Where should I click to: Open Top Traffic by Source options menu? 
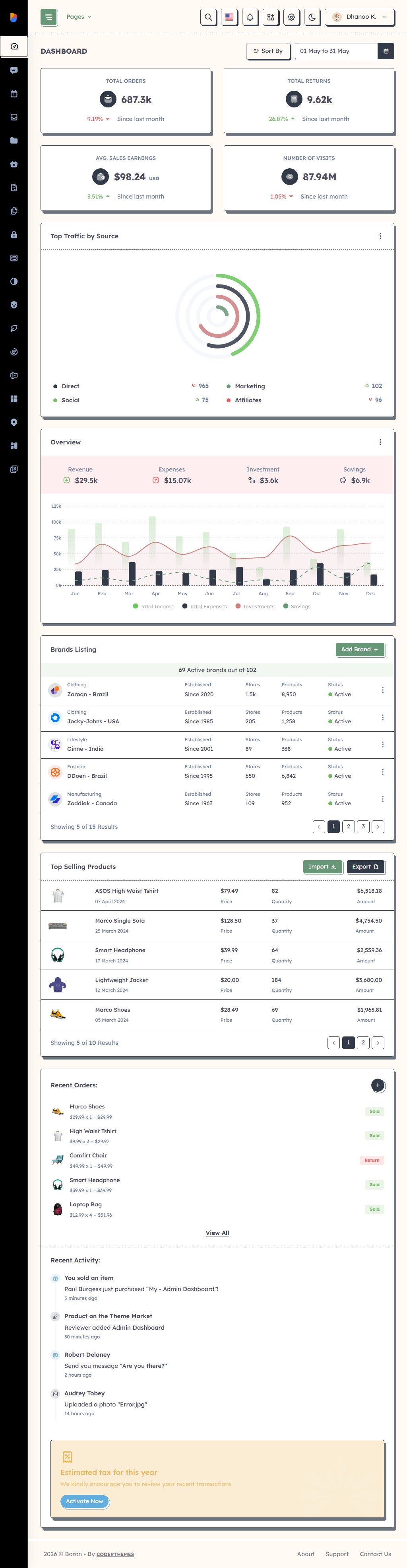[380, 236]
